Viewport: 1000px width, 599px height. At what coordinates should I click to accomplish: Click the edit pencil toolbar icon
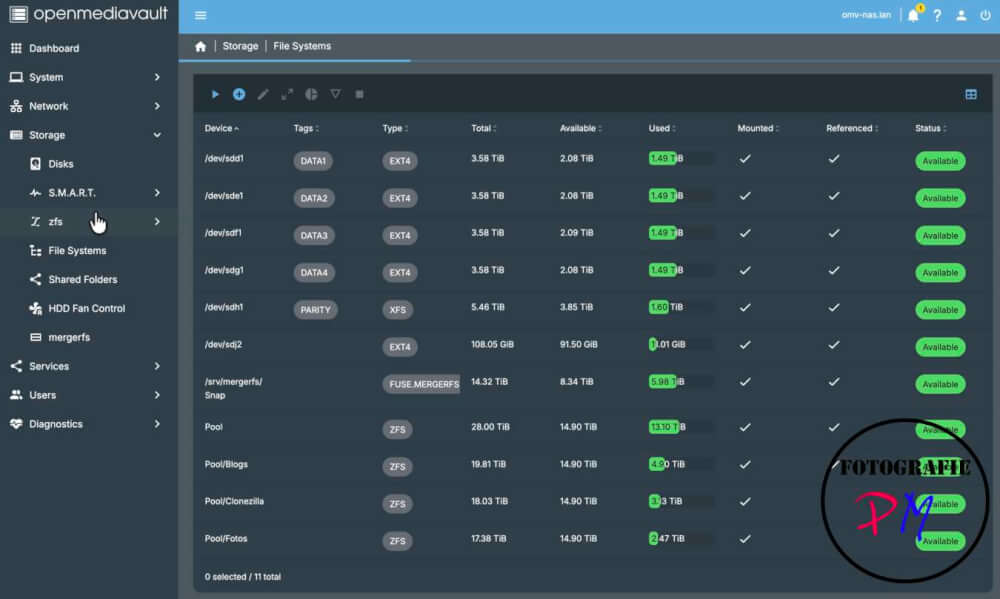click(263, 94)
